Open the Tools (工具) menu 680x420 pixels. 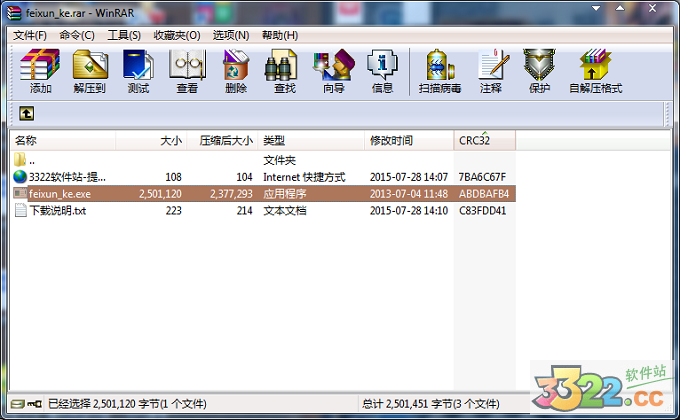pyautogui.click(x=124, y=35)
